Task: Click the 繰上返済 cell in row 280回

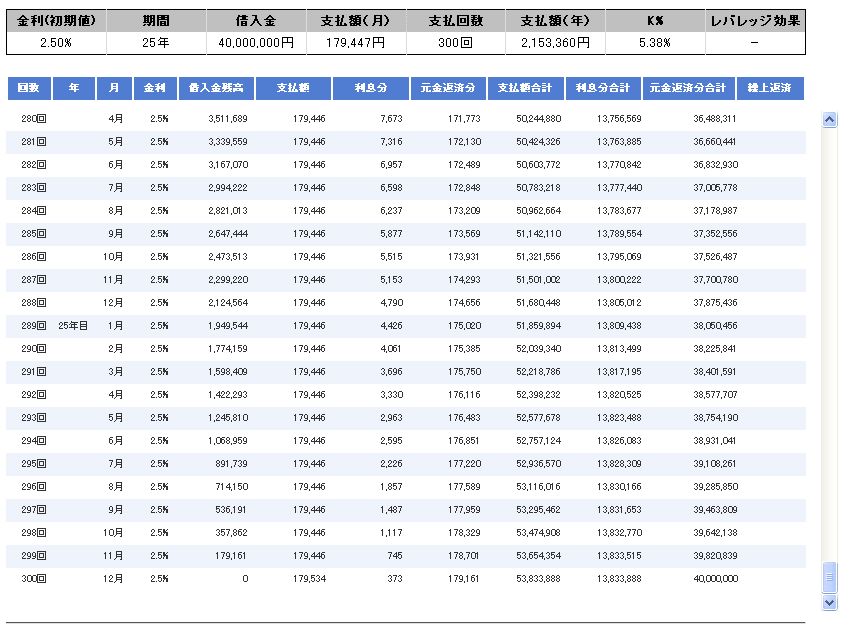Action: (770, 118)
